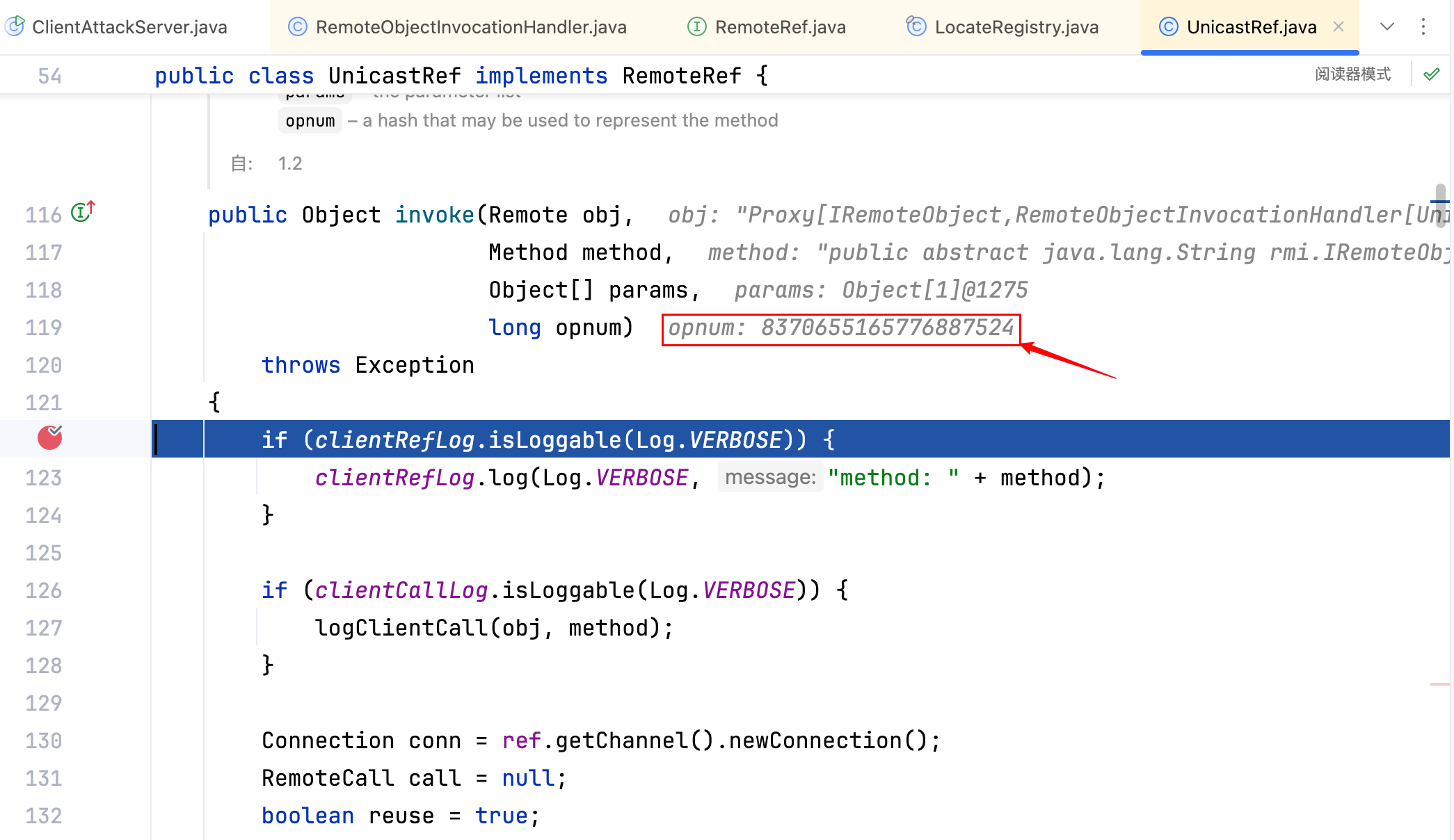Screen dimensions: 1454x840
Task: Open the three-dot tab options menu
Action: point(1423,27)
